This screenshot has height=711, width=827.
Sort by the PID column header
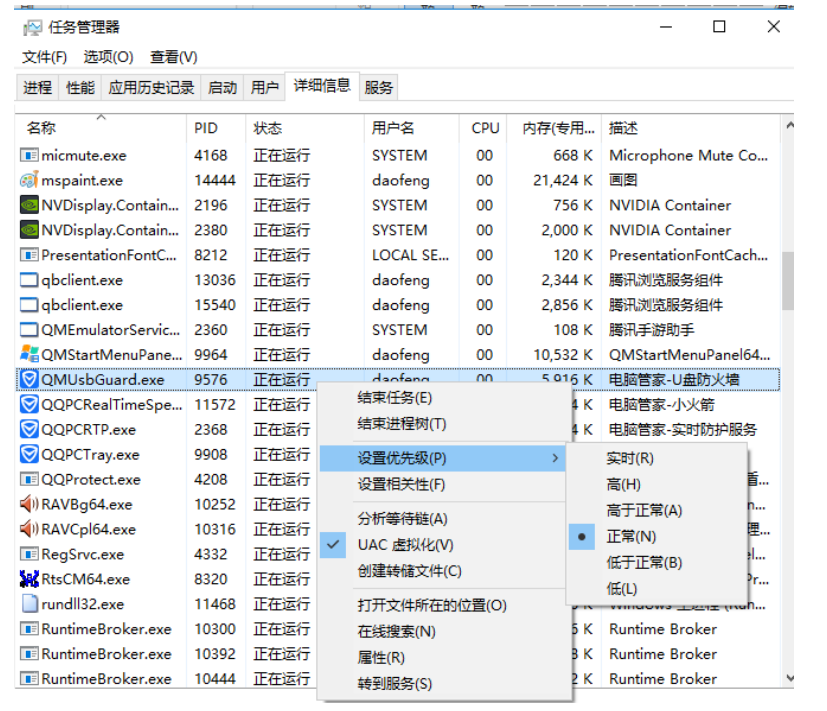tap(216, 128)
